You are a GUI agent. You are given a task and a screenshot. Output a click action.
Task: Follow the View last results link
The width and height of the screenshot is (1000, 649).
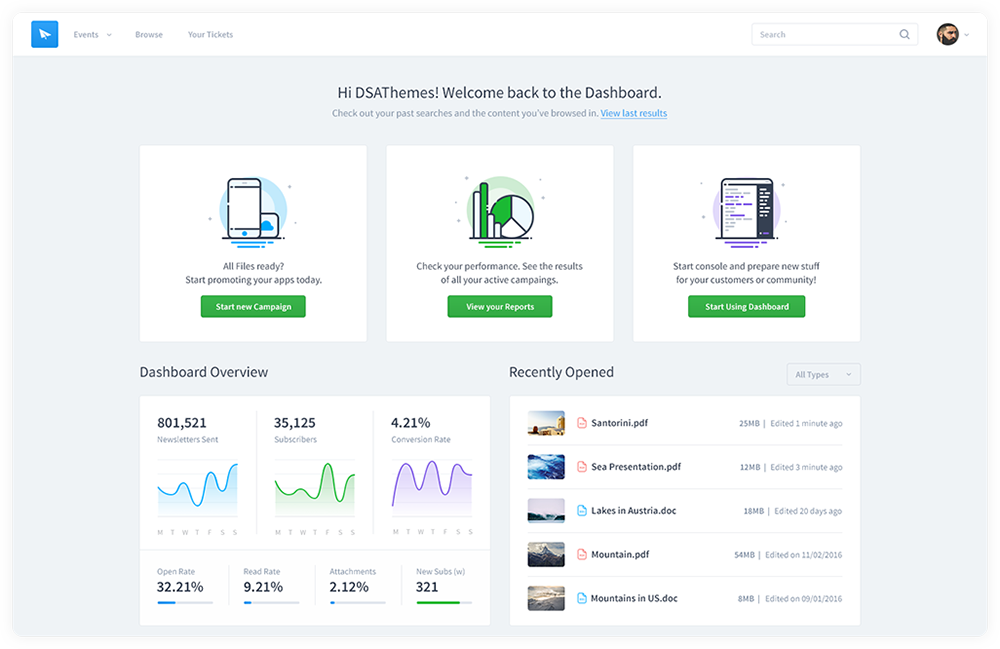[x=633, y=114]
